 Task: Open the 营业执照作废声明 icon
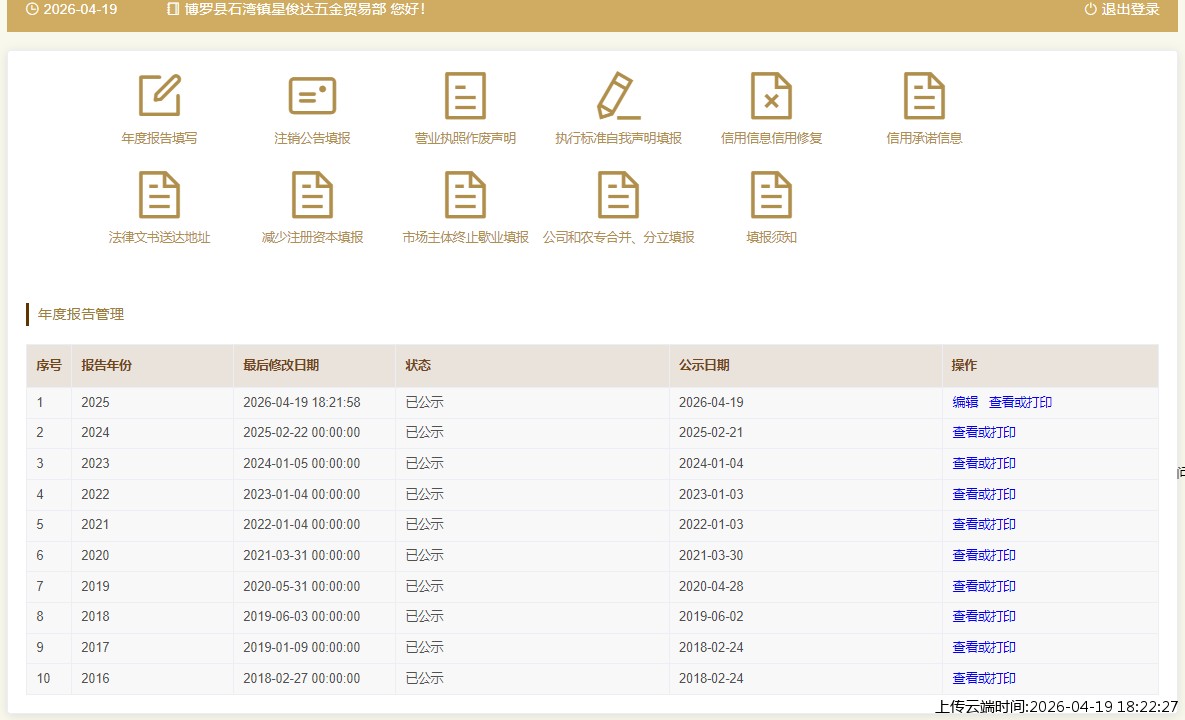click(465, 96)
